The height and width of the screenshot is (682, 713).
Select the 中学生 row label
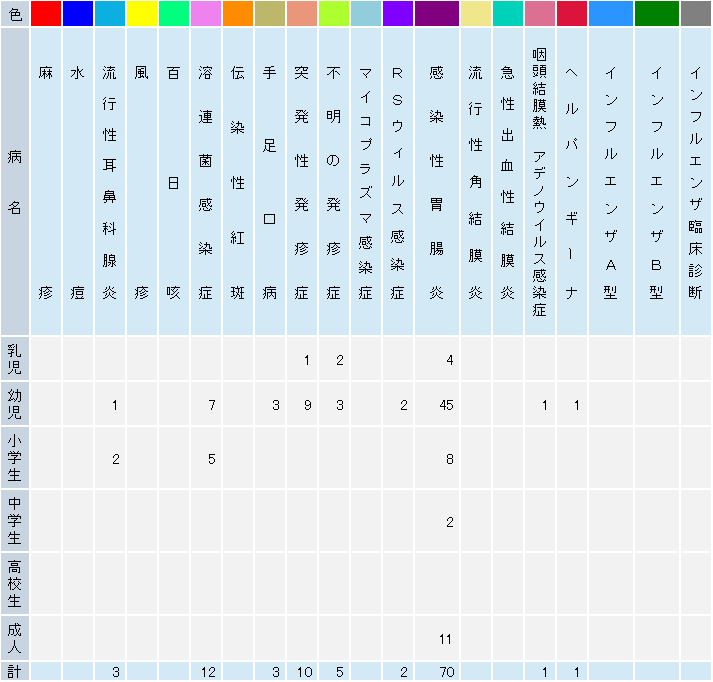tap(15, 520)
